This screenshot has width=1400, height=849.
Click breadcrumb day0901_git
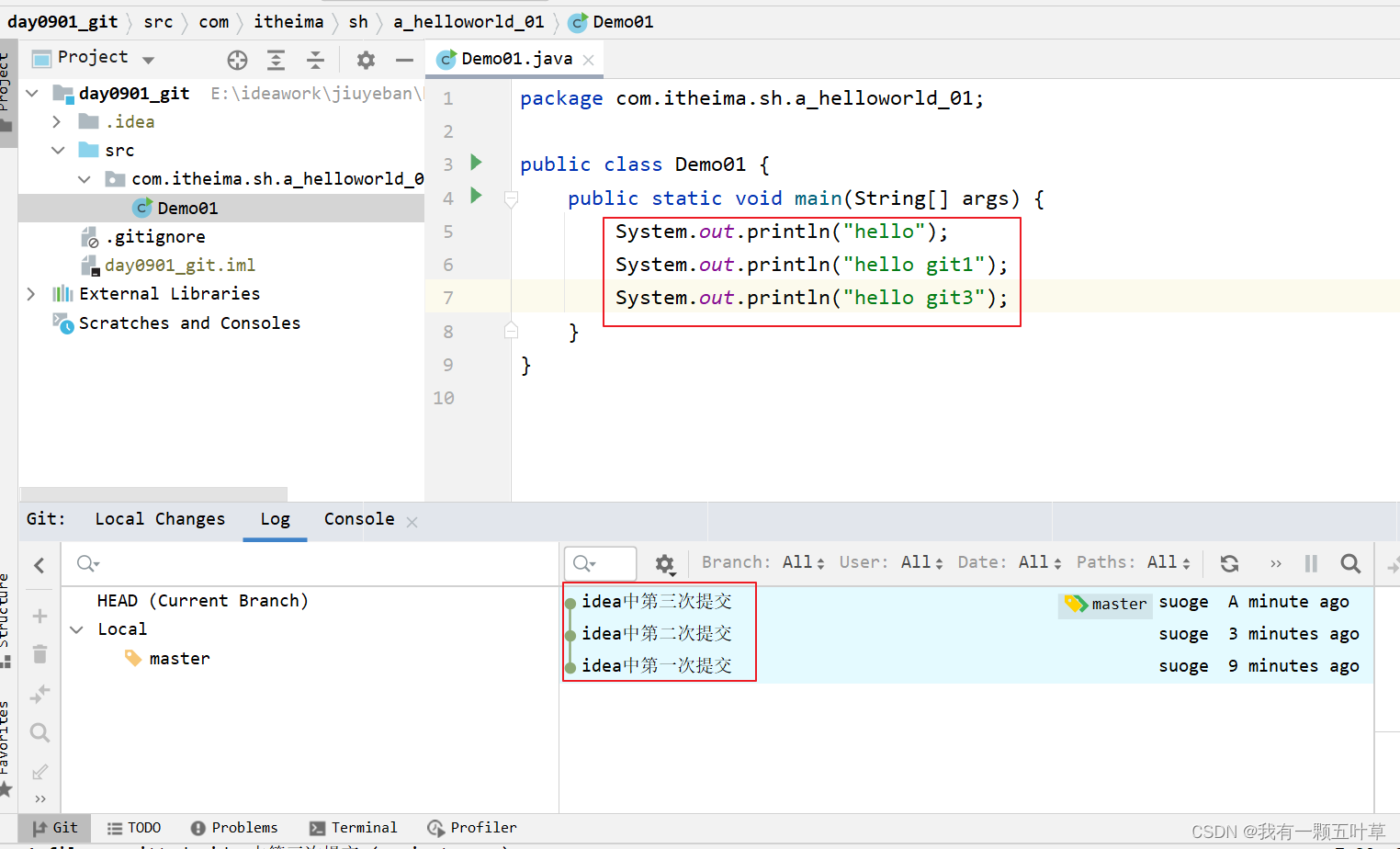tap(62, 21)
